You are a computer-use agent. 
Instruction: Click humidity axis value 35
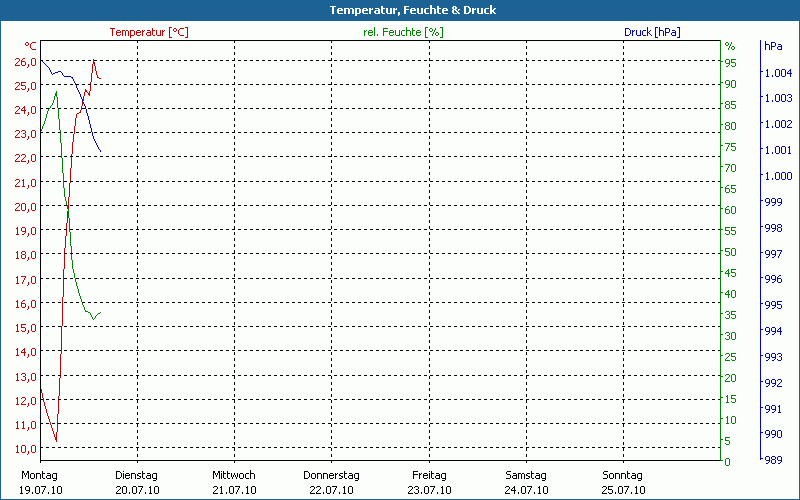tap(731, 315)
